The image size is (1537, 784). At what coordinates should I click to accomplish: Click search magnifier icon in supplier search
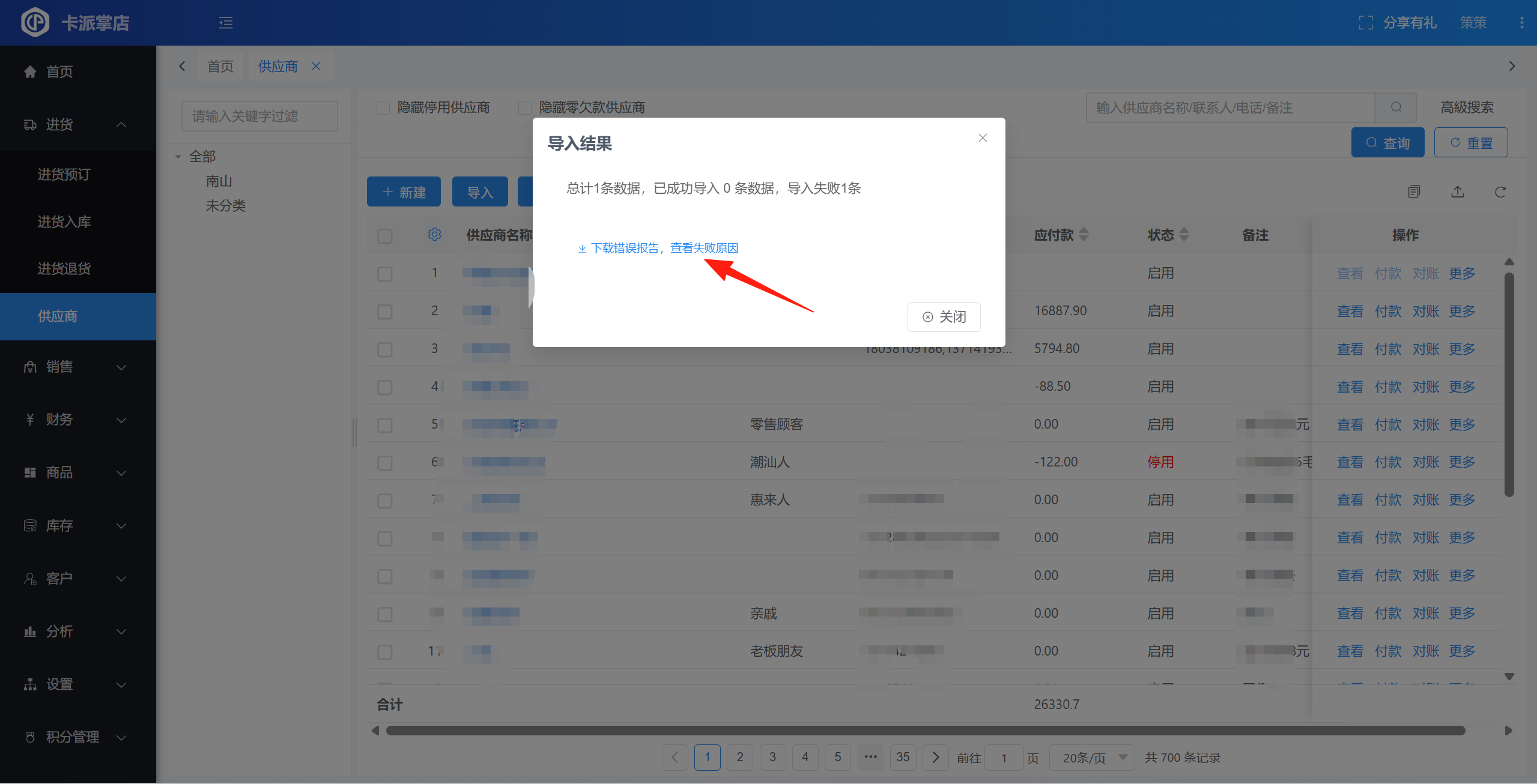1396,107
